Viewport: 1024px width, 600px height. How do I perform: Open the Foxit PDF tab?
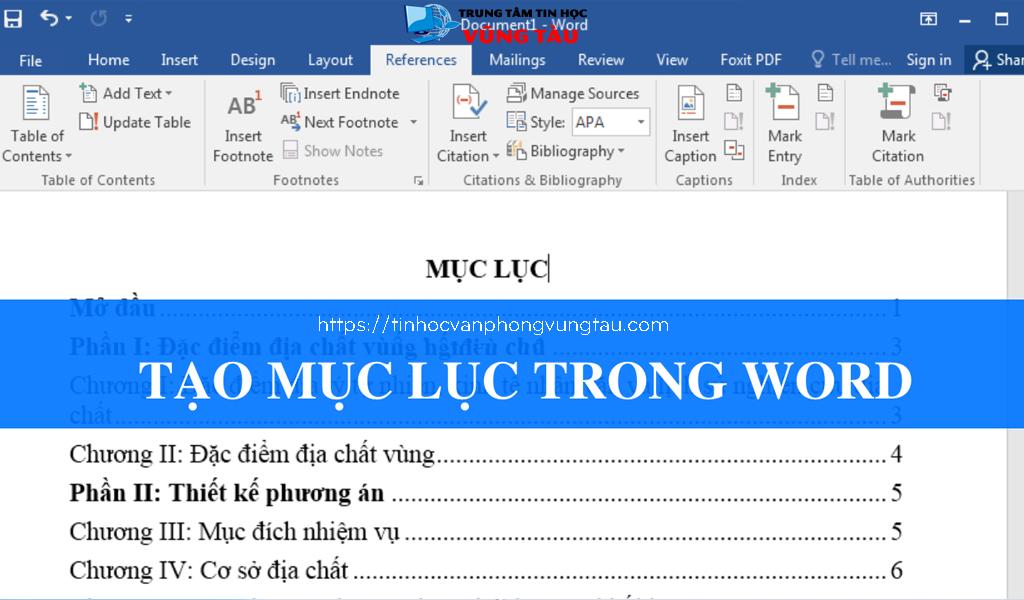(x=750, y=60)
